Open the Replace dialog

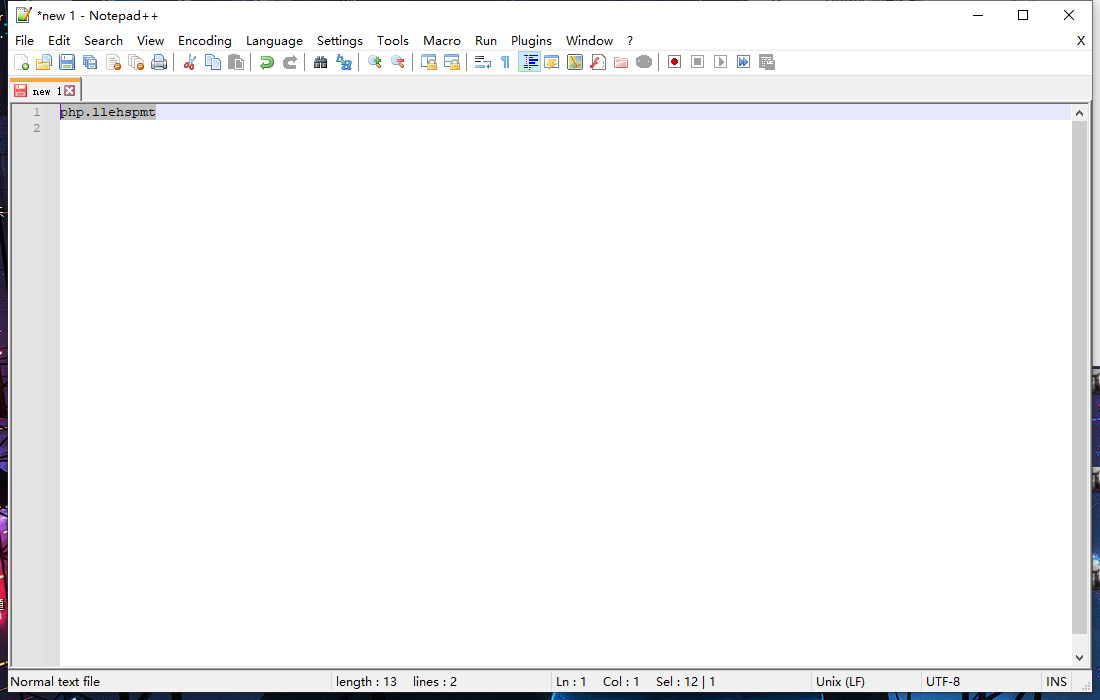click(343, 61)
